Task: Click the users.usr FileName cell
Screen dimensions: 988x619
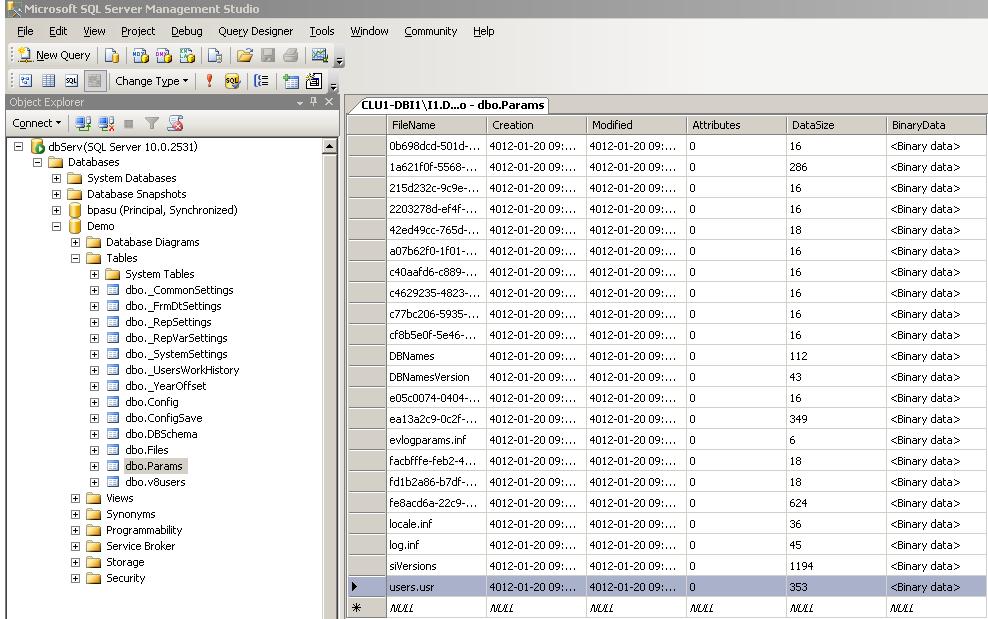Action: pyautogui.click(x=436, y=587)
